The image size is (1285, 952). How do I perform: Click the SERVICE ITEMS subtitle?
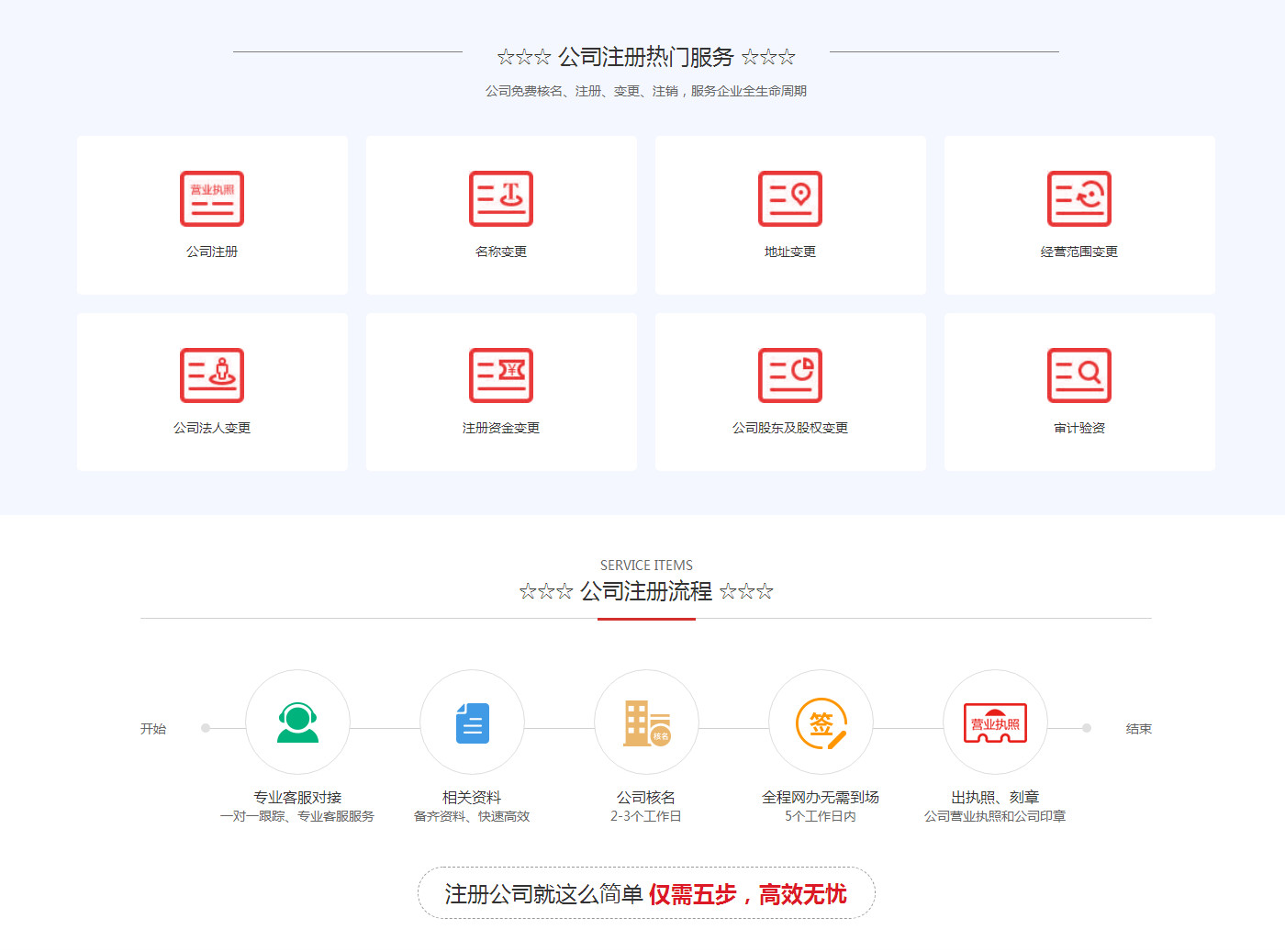click(x=646, y=566)
